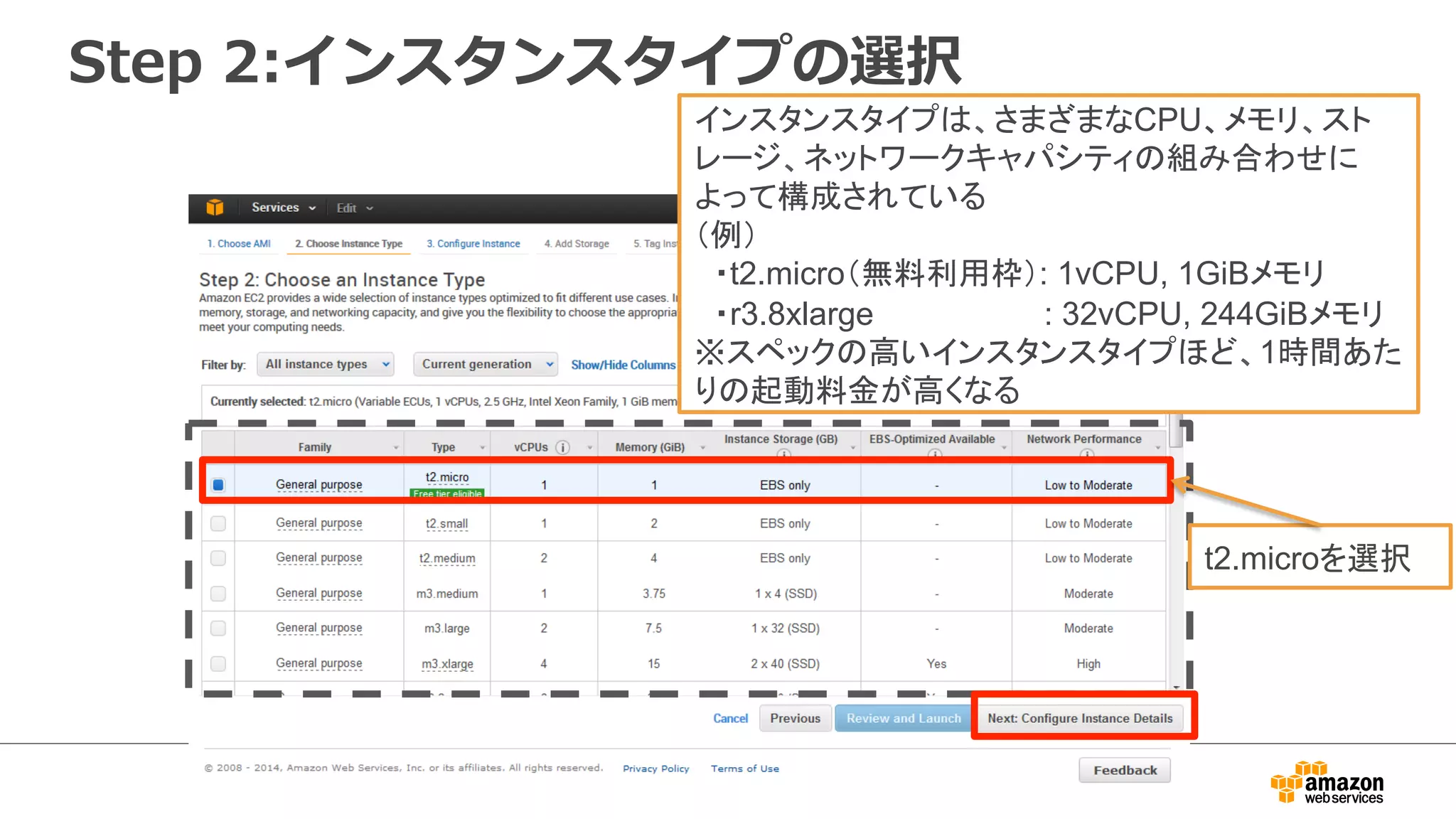1456x819 pixels.
Task: Click General purpose in the m3.large row
Action: click(319, 628)
